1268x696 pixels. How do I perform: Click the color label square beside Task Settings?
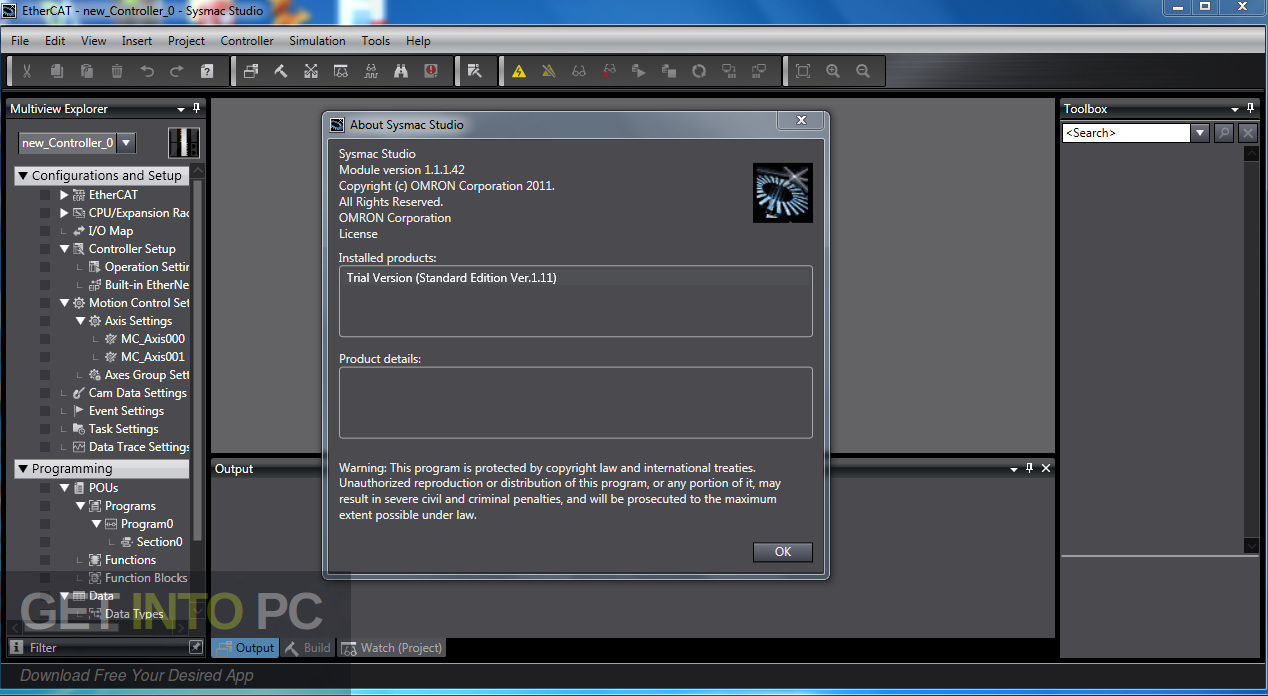[45, 429]
